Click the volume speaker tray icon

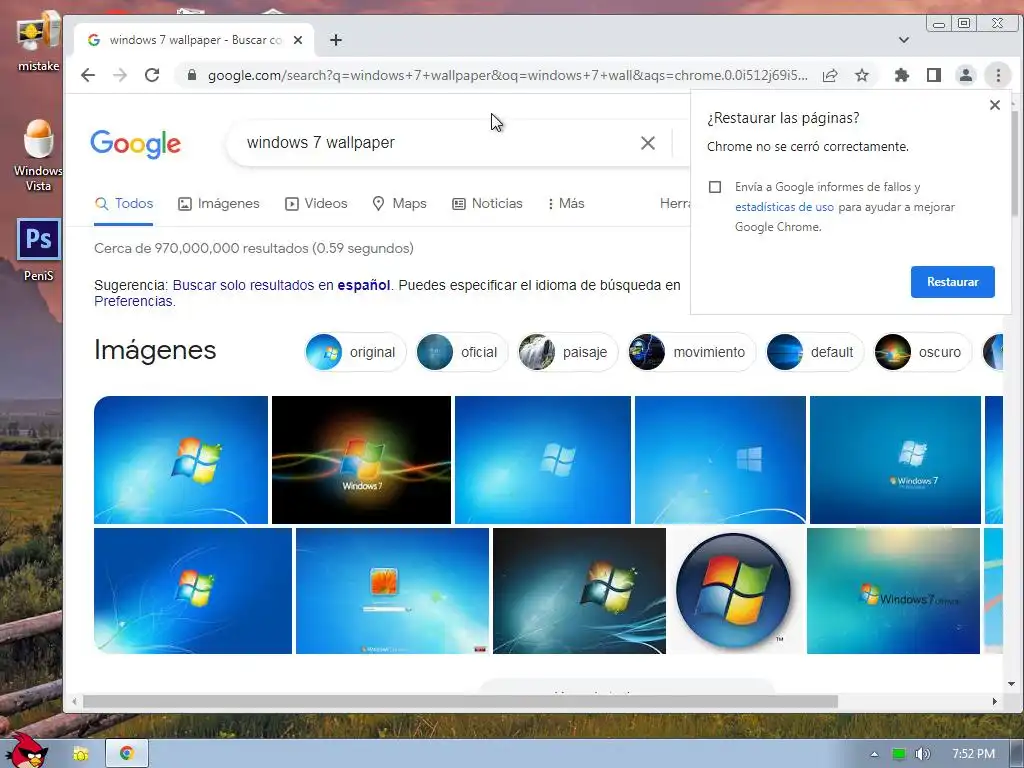pos(922,754)
